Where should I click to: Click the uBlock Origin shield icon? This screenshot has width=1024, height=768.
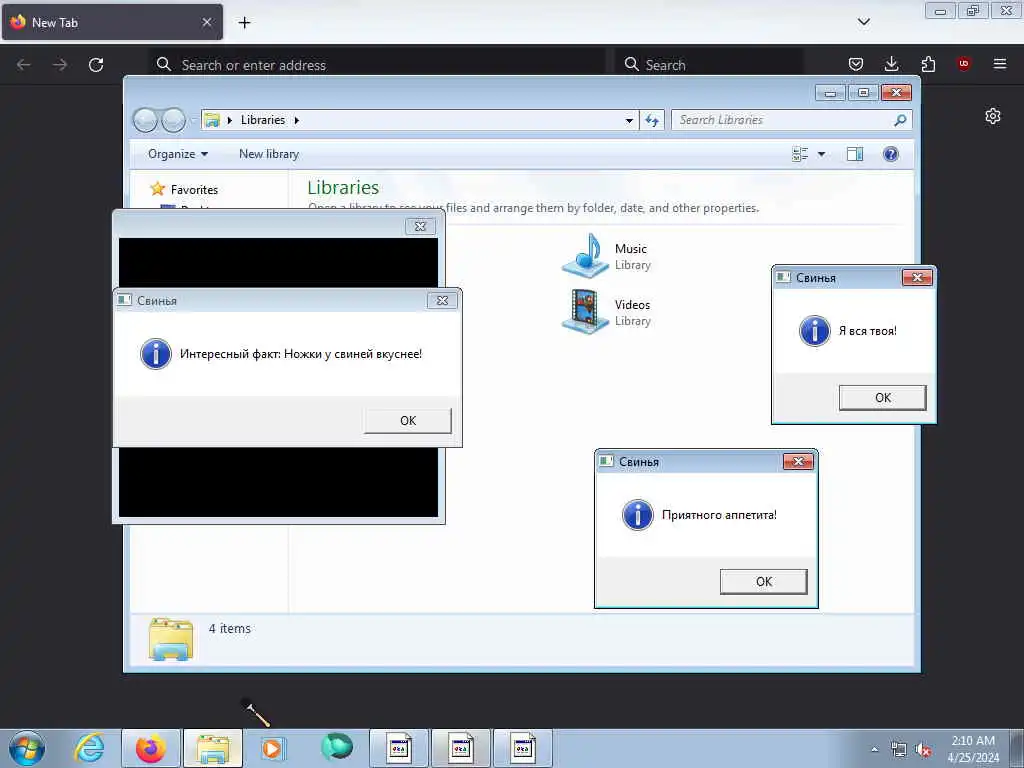coord(963,63)
